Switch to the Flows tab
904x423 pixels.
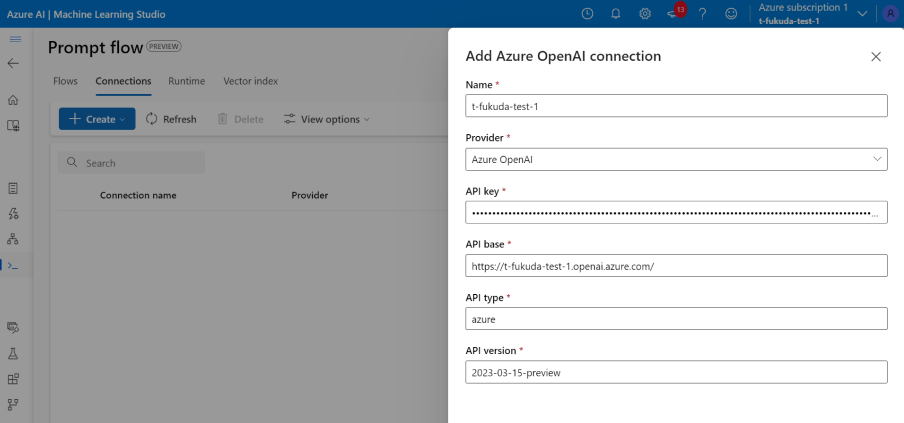pos(65,81)
